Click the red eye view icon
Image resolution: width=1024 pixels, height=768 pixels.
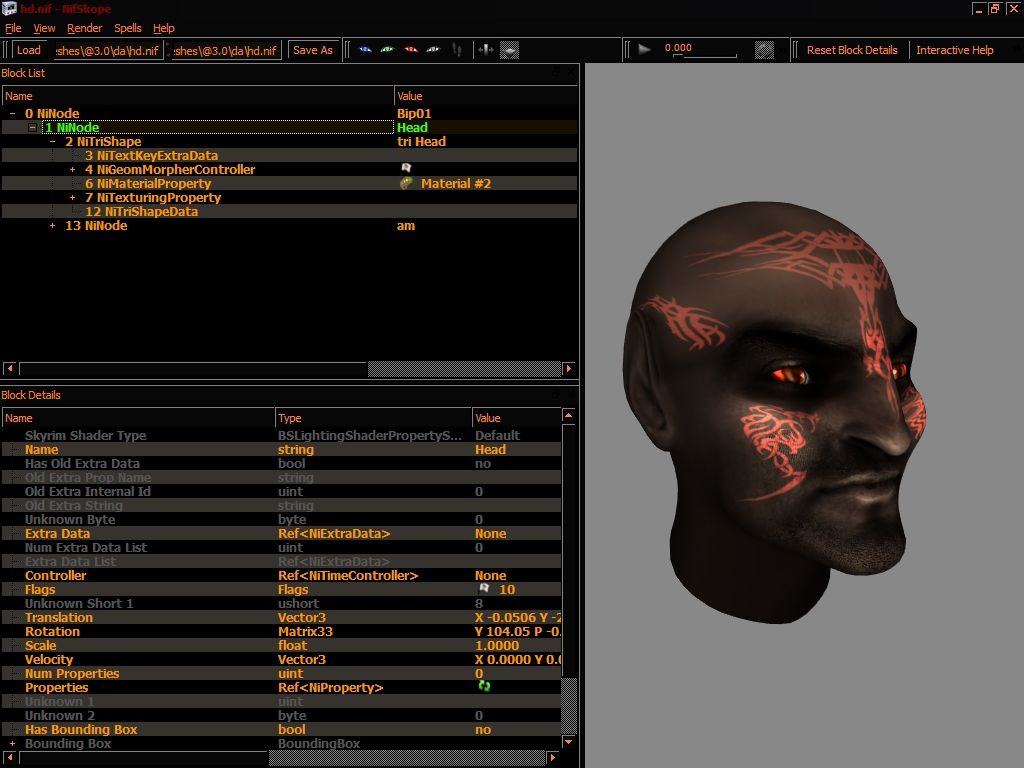pyautogui.click(x=411, y=50)
